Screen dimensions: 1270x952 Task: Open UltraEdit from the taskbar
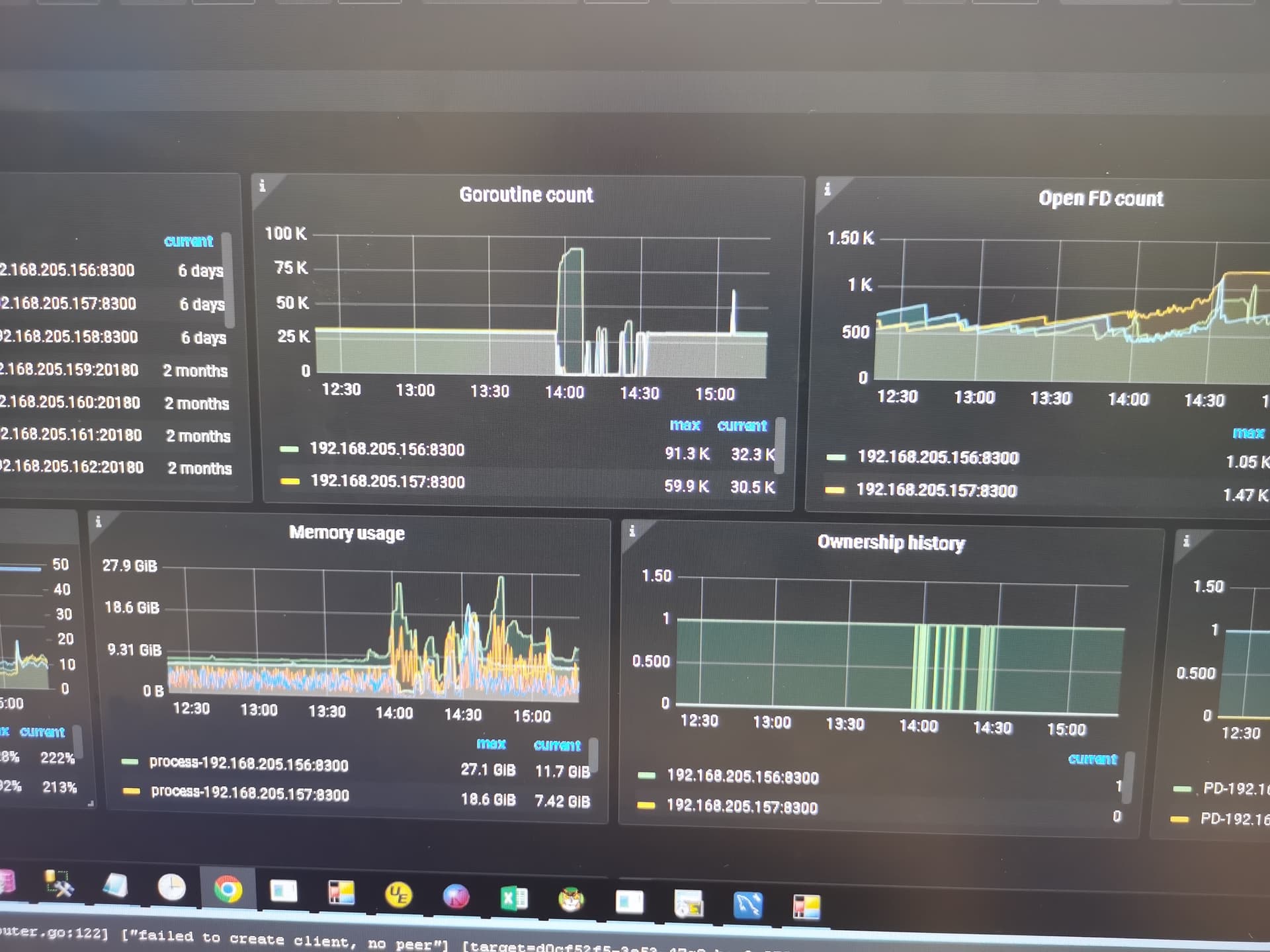click(x=398, y=895)
